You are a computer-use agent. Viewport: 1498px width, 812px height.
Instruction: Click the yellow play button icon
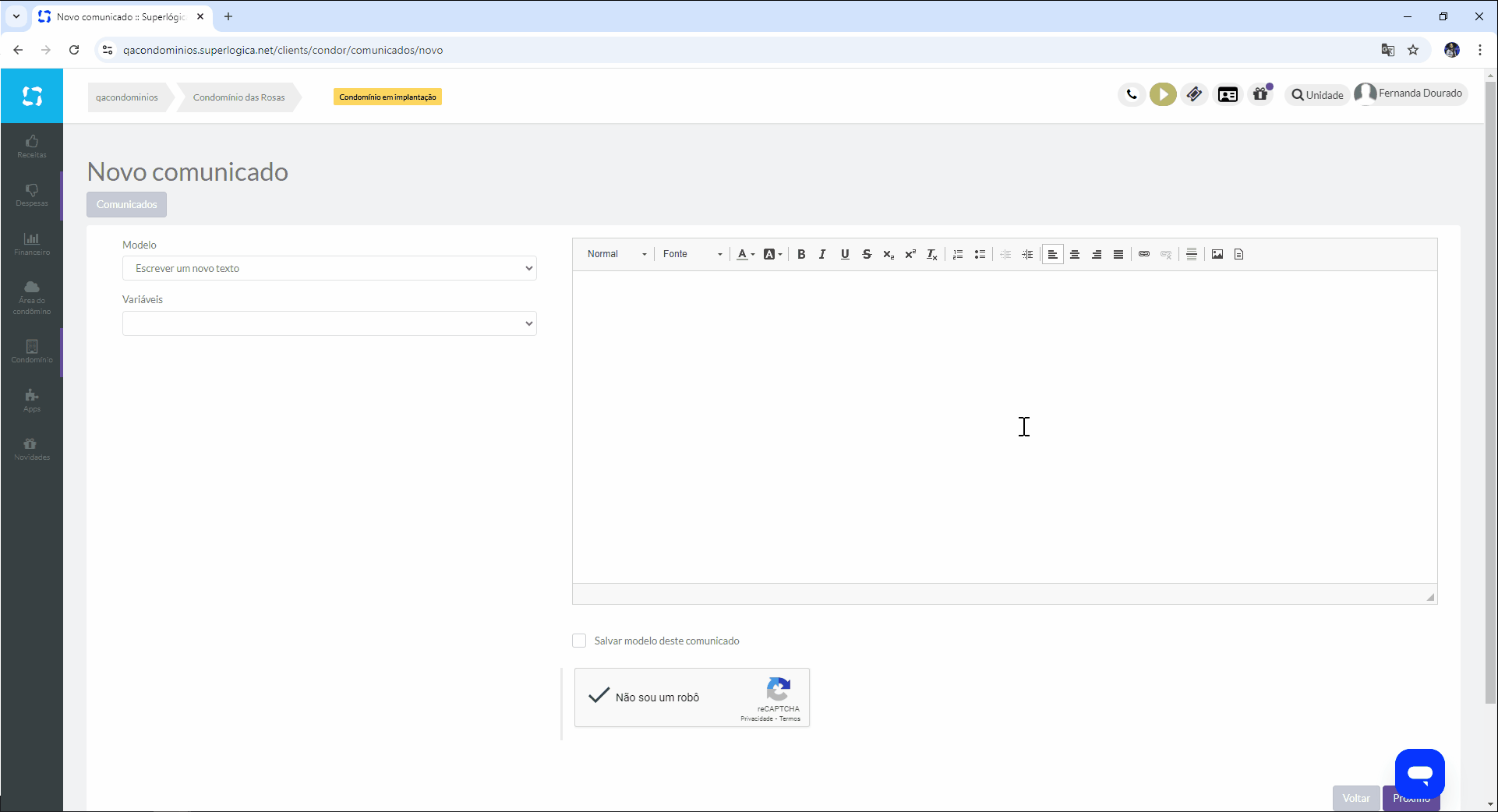pyautogui.click(x=1163, y=94)
